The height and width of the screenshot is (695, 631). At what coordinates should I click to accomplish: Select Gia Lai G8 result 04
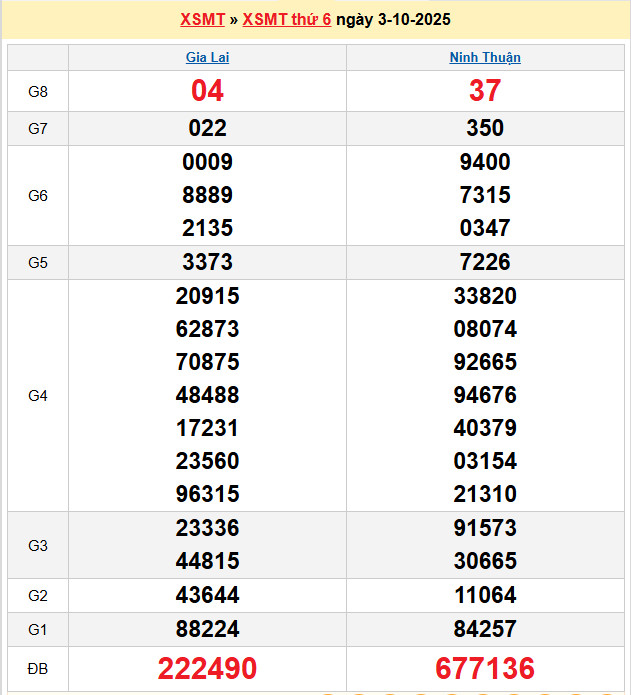click(207, 91)
